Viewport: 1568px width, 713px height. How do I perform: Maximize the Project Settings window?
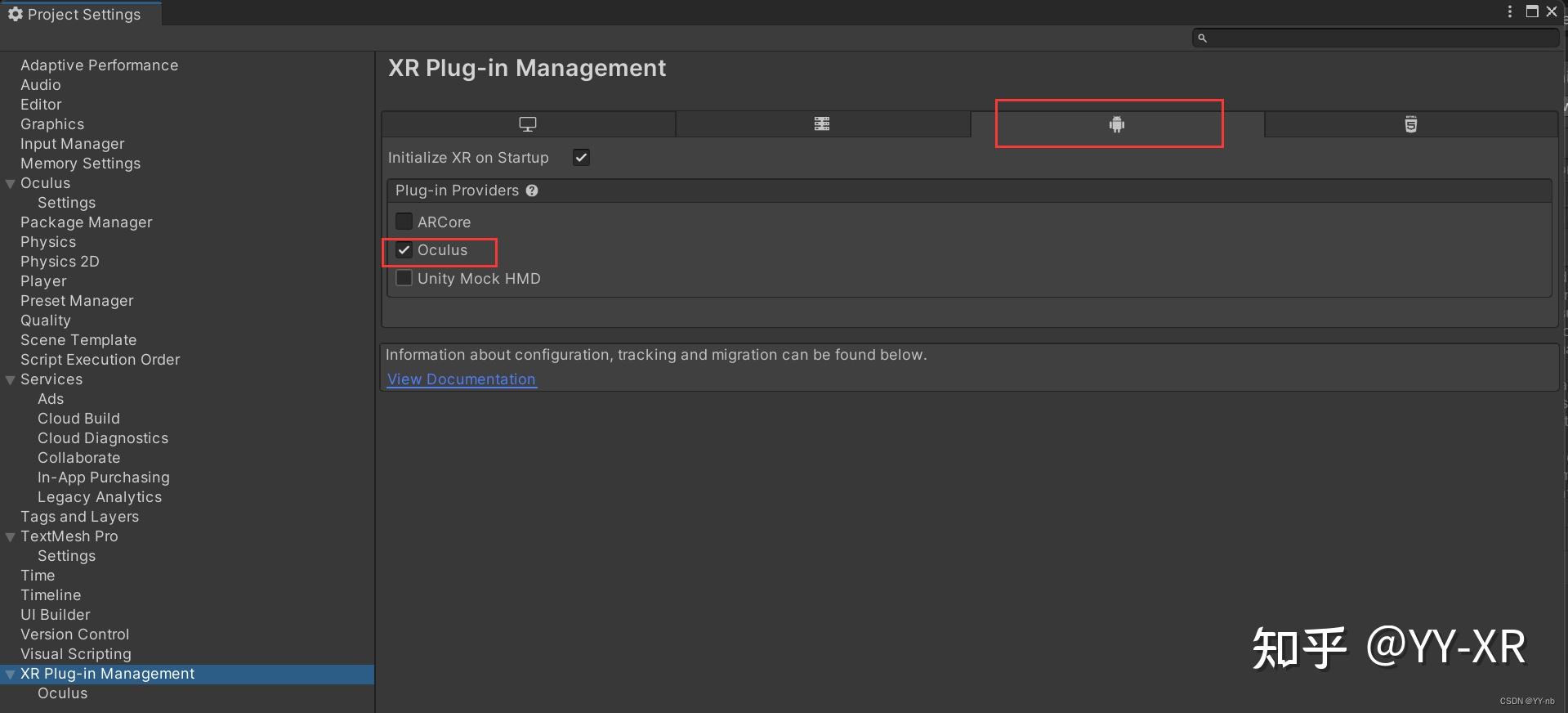[x=1532, y=11]
